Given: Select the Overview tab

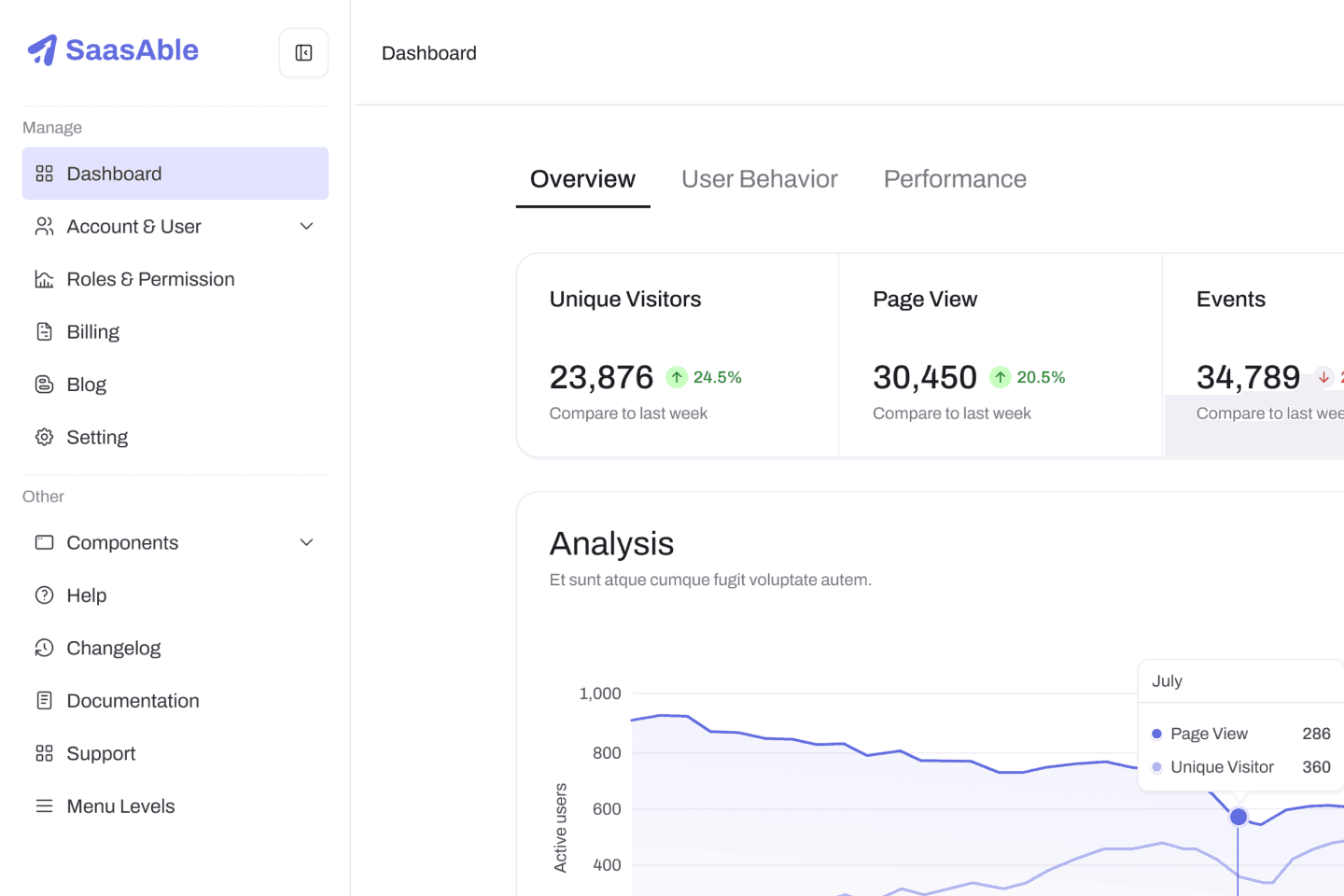Looking at the screenshot, I should click(x=583, y=179).
